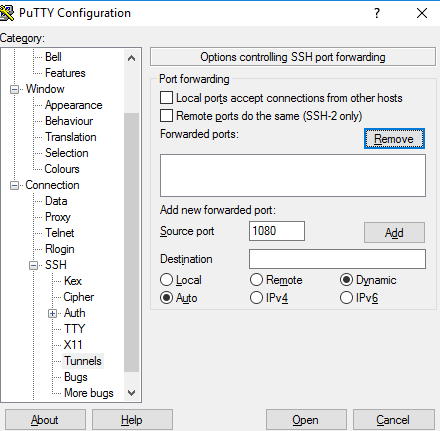
Task: Select Telnet in category tree
Action: tap(59, 233)
